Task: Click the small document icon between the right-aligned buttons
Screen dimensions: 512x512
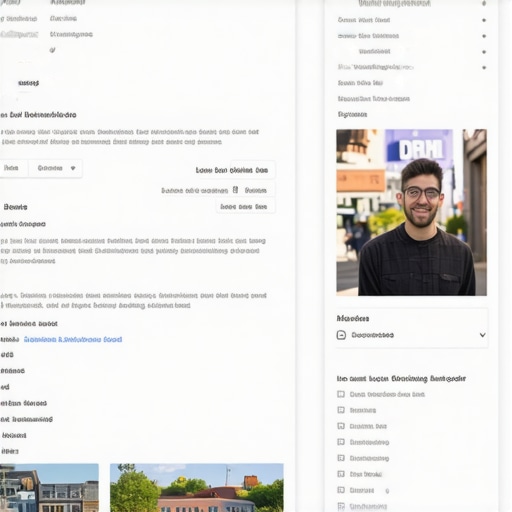Action: click(x=235, y=190)
